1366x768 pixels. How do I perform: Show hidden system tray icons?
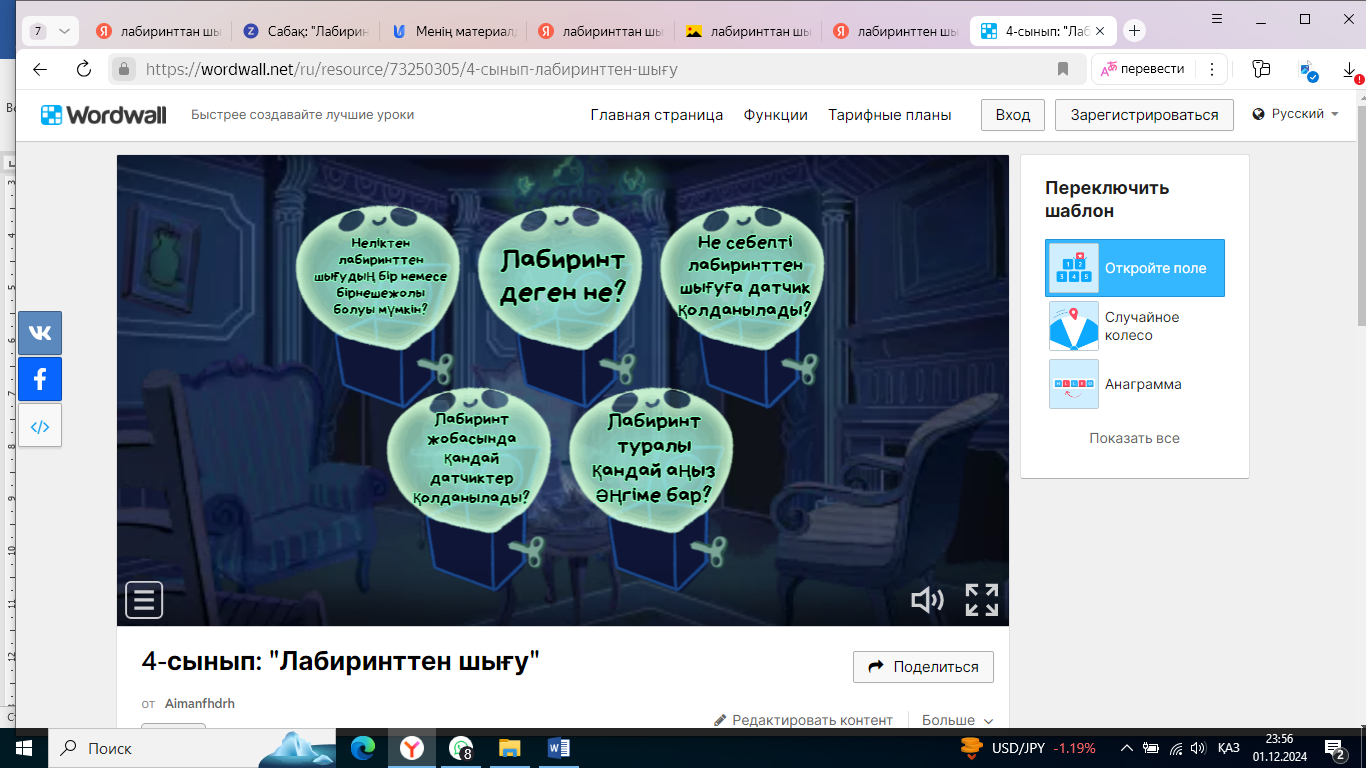coord(1127,748)
